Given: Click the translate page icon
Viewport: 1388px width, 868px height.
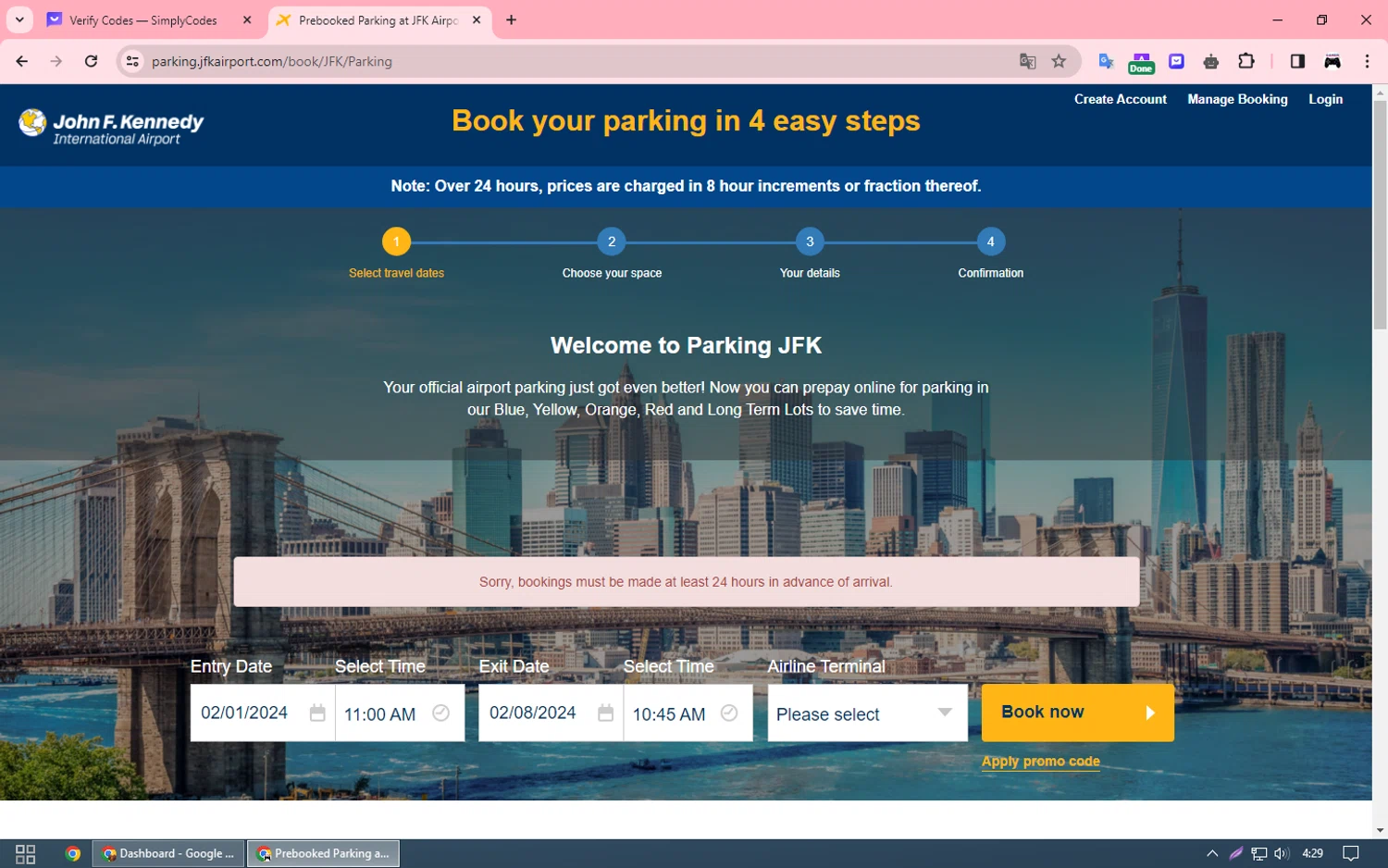Looking at the screenshot, I should [x=1027, y=61].
